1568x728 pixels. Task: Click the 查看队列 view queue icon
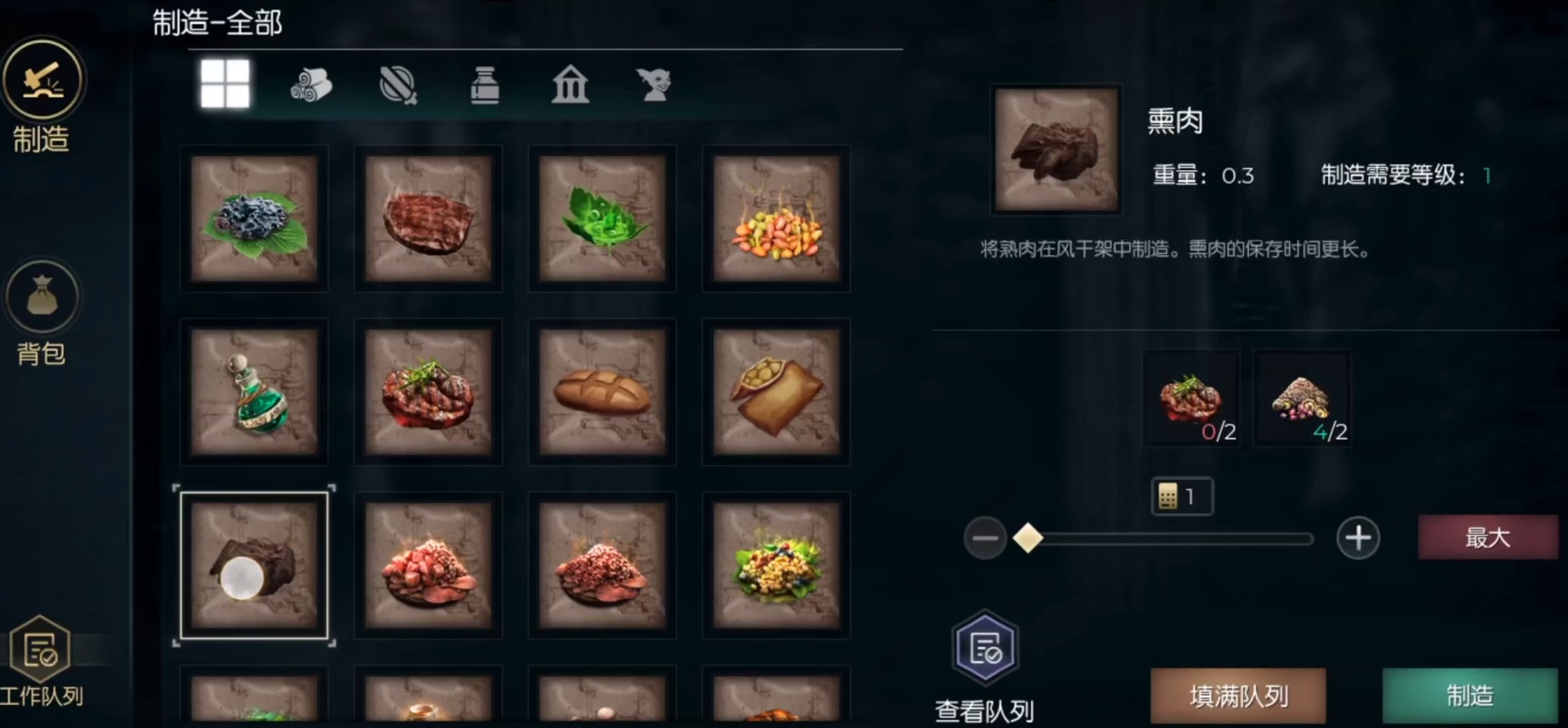(985, 648)
